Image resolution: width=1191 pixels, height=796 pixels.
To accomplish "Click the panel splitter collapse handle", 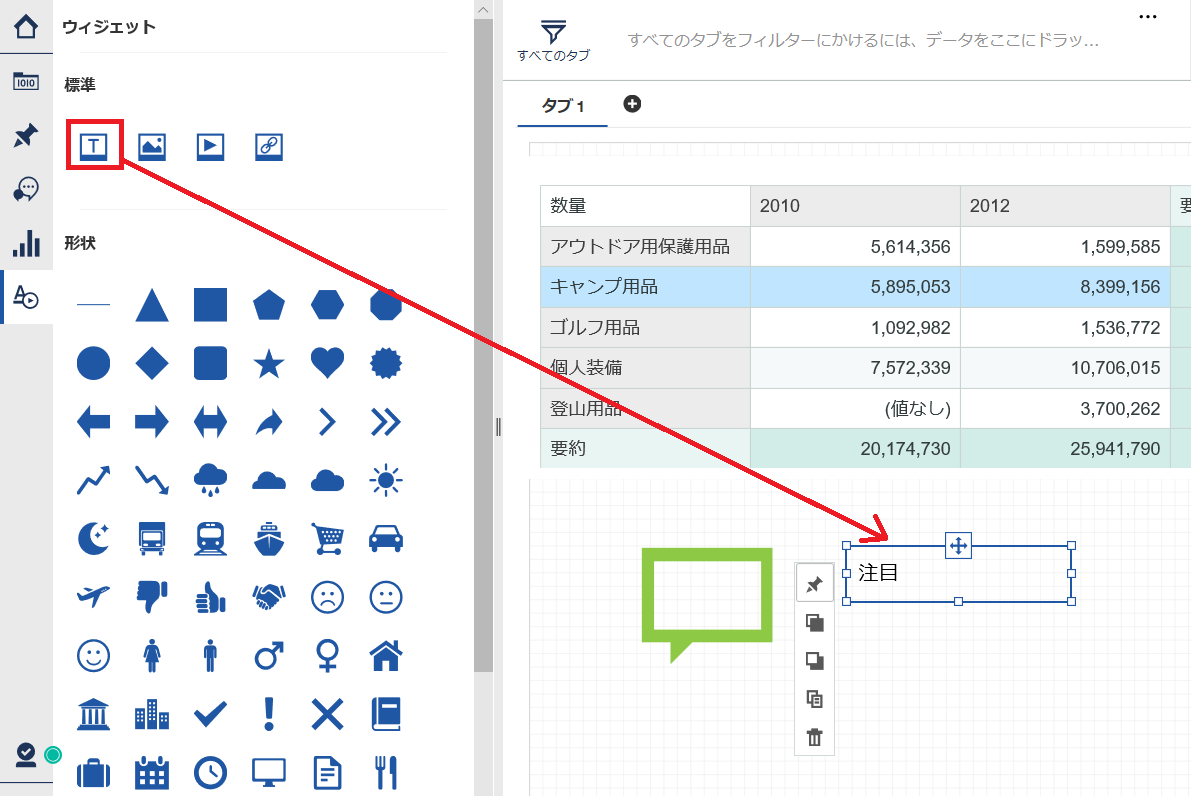I will (498, 427).
